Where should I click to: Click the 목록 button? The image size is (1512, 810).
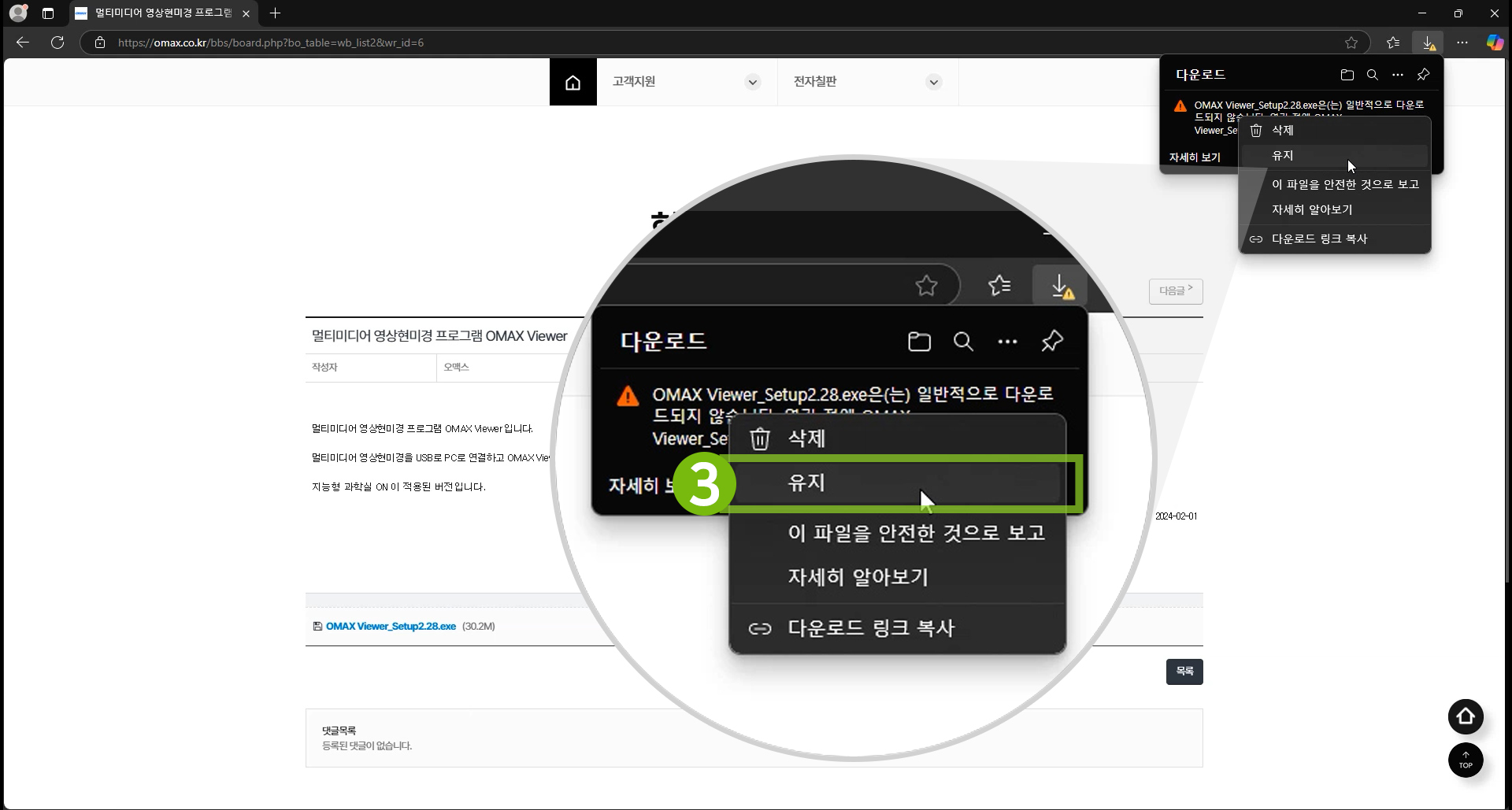[x=1184, y=671]
